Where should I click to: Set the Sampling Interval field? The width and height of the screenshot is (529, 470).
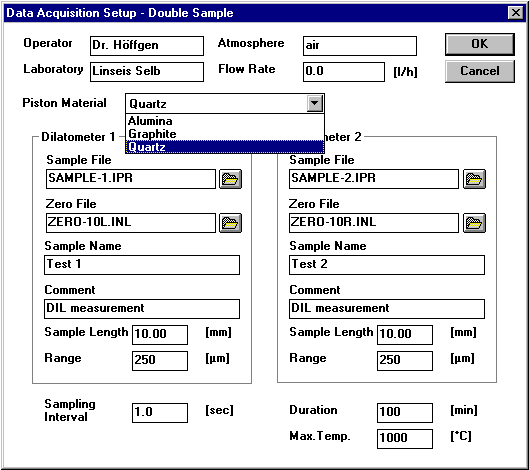(x=160, y=413)
